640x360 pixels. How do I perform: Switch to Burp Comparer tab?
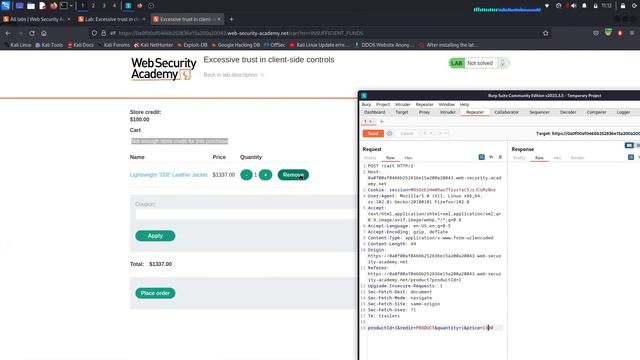[596, 112]
